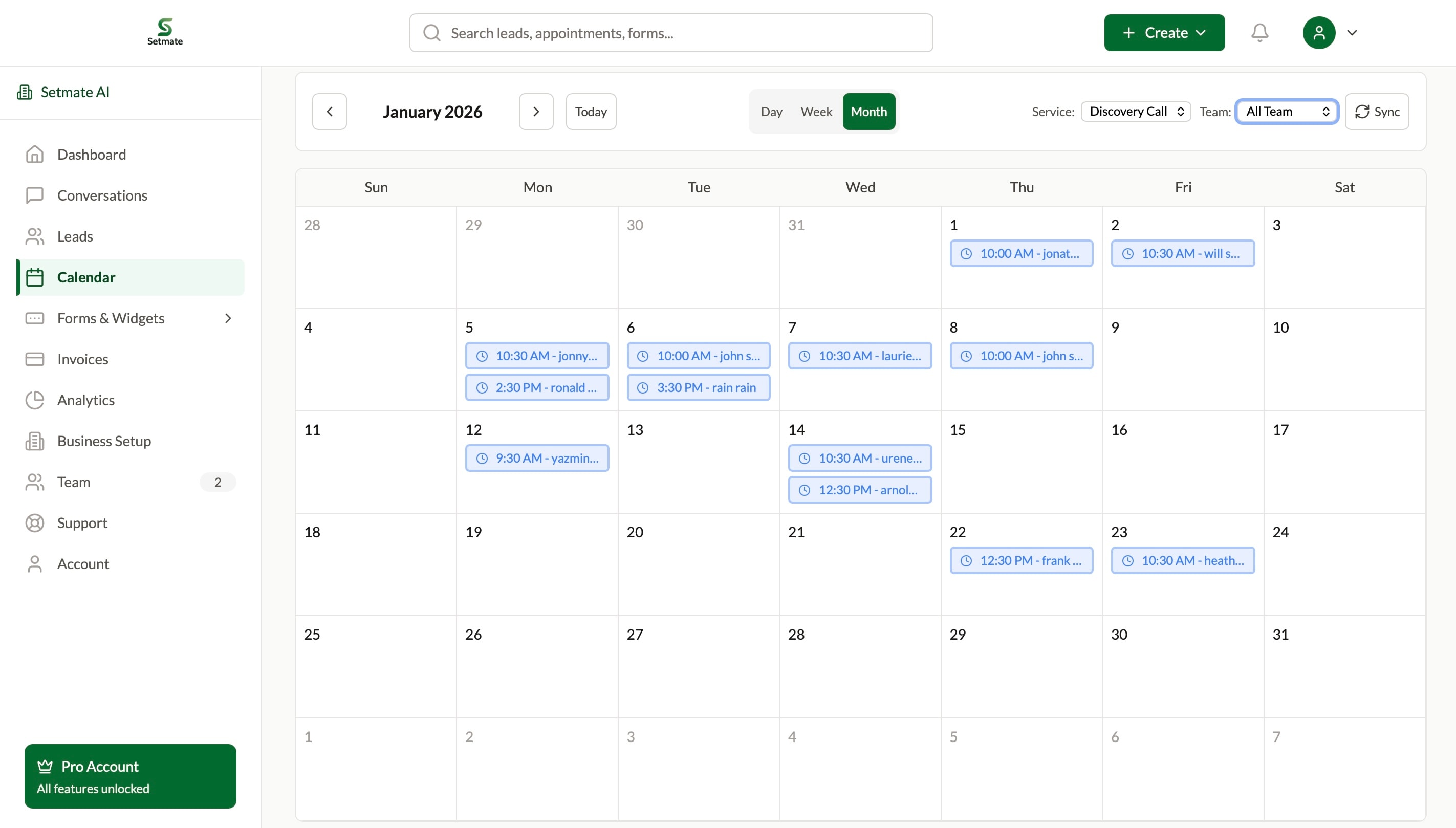Click the Today button

click(590, 111)
